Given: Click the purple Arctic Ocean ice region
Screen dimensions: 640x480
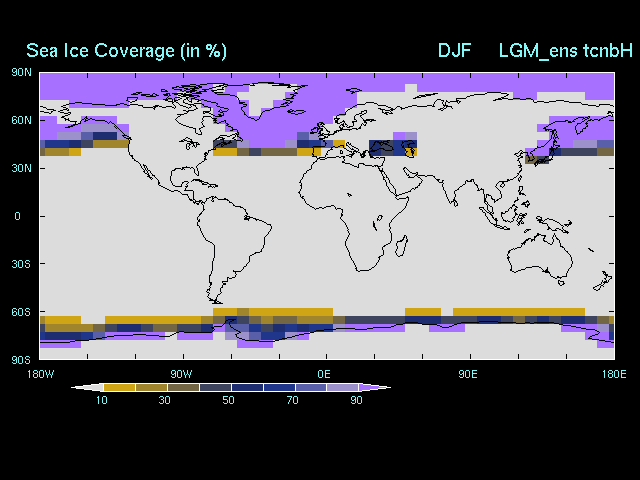Looking at the screenshot, I should 327,80.
